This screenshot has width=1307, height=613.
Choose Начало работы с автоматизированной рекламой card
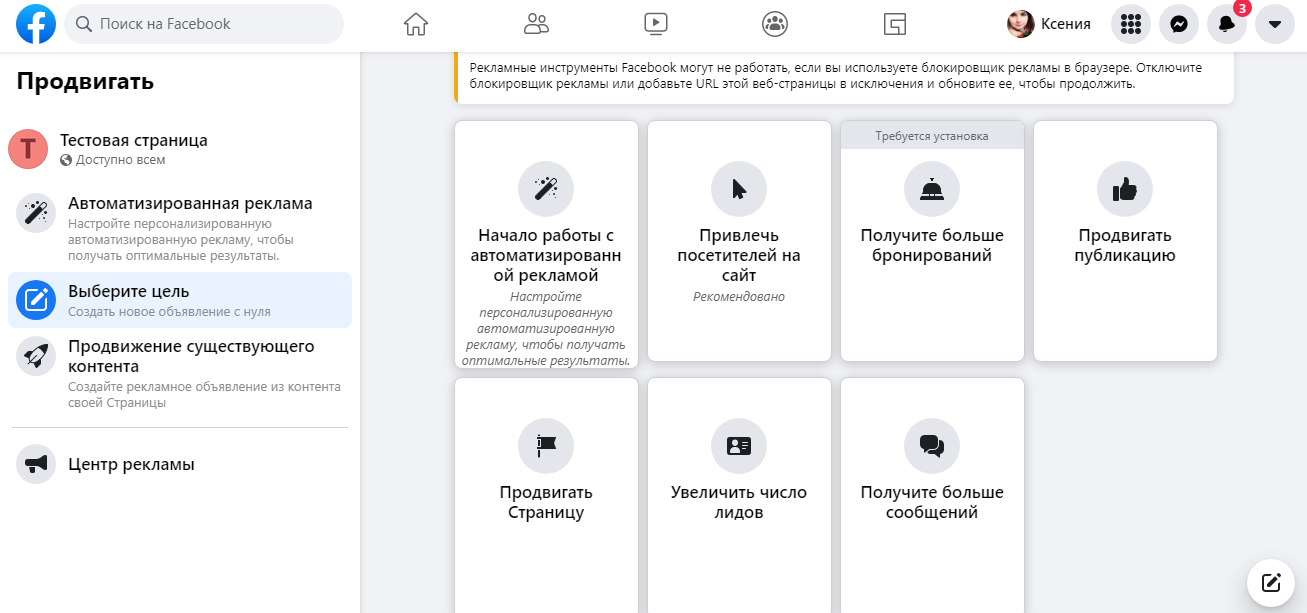coord(546,245)
